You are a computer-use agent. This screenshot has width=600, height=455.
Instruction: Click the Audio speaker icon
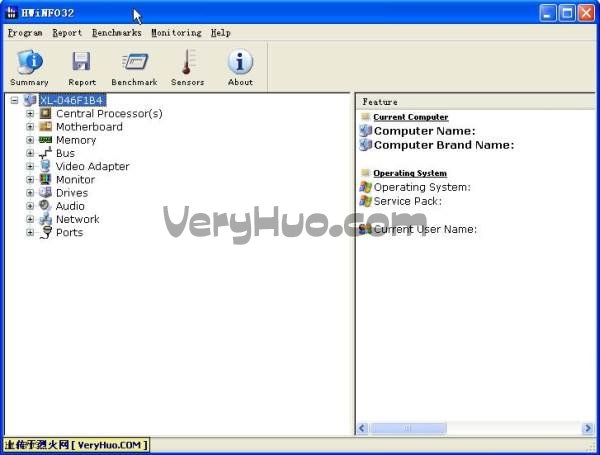coord(46,205)
